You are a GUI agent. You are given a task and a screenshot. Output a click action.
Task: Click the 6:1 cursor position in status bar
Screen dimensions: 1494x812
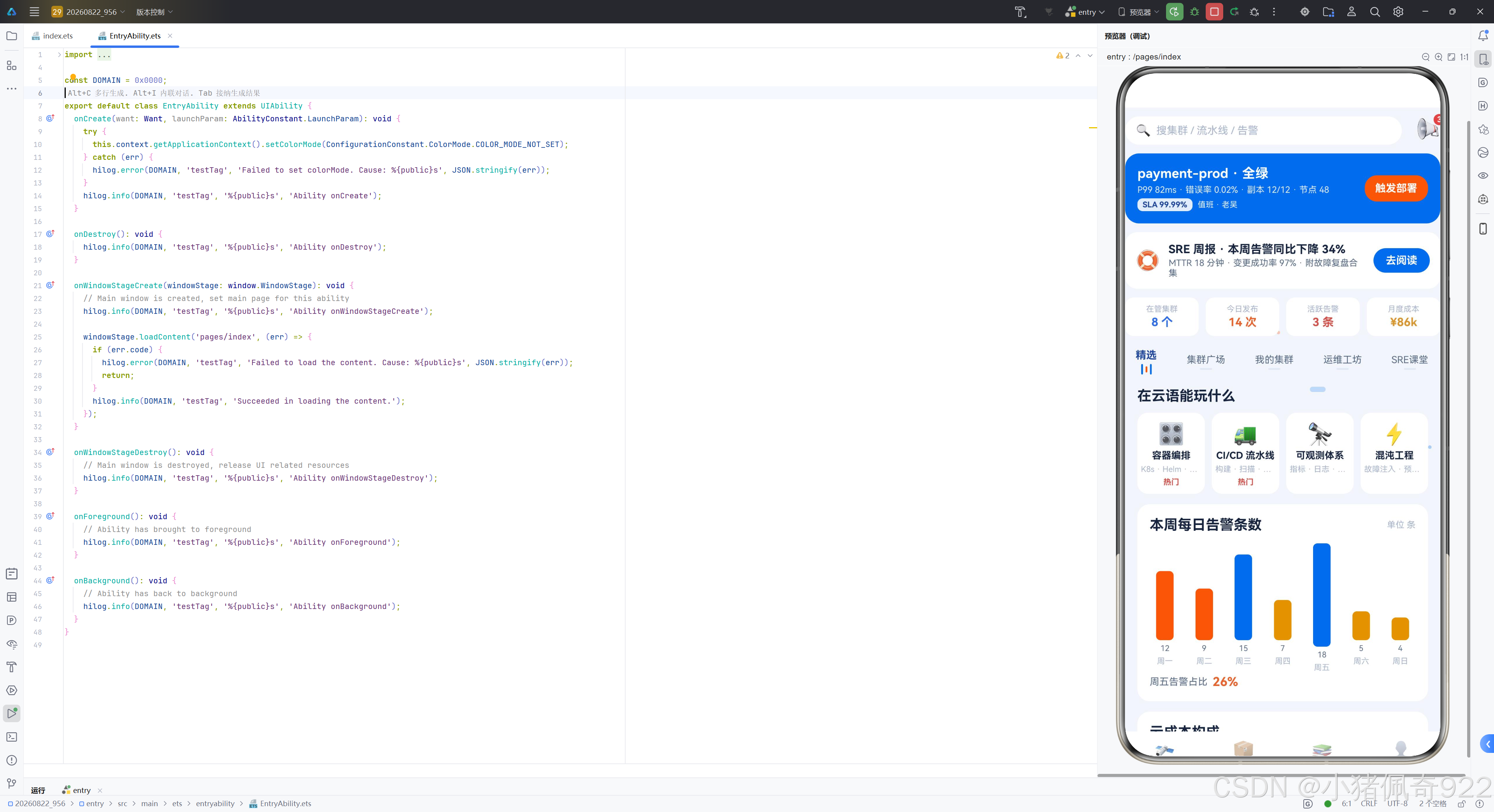coord(1346,804)
